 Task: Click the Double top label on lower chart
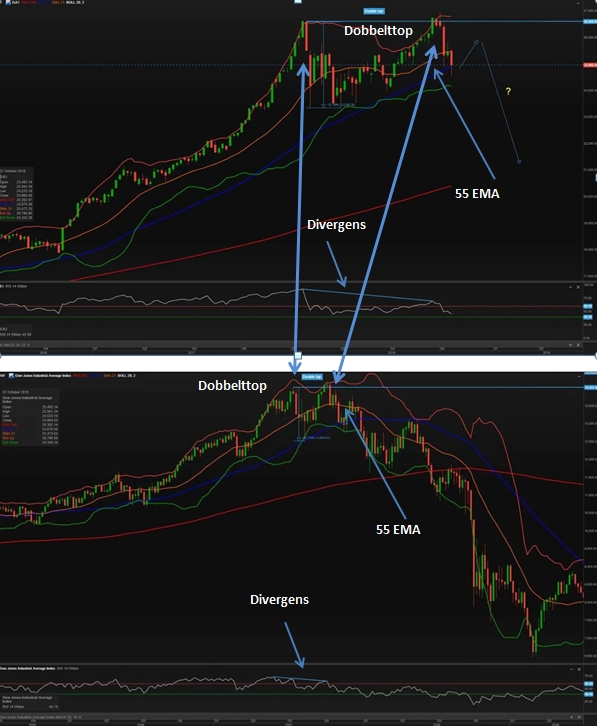(312, 377)
